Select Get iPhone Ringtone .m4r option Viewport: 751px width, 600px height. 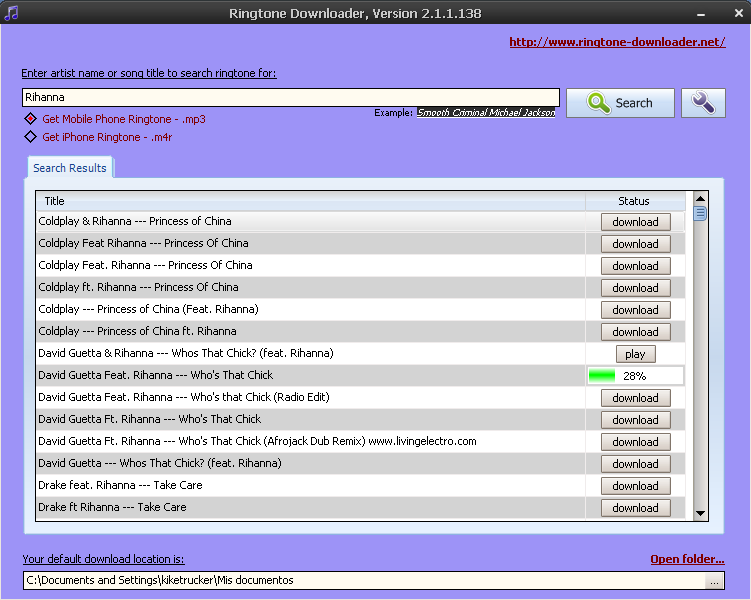tap(99, 137)
